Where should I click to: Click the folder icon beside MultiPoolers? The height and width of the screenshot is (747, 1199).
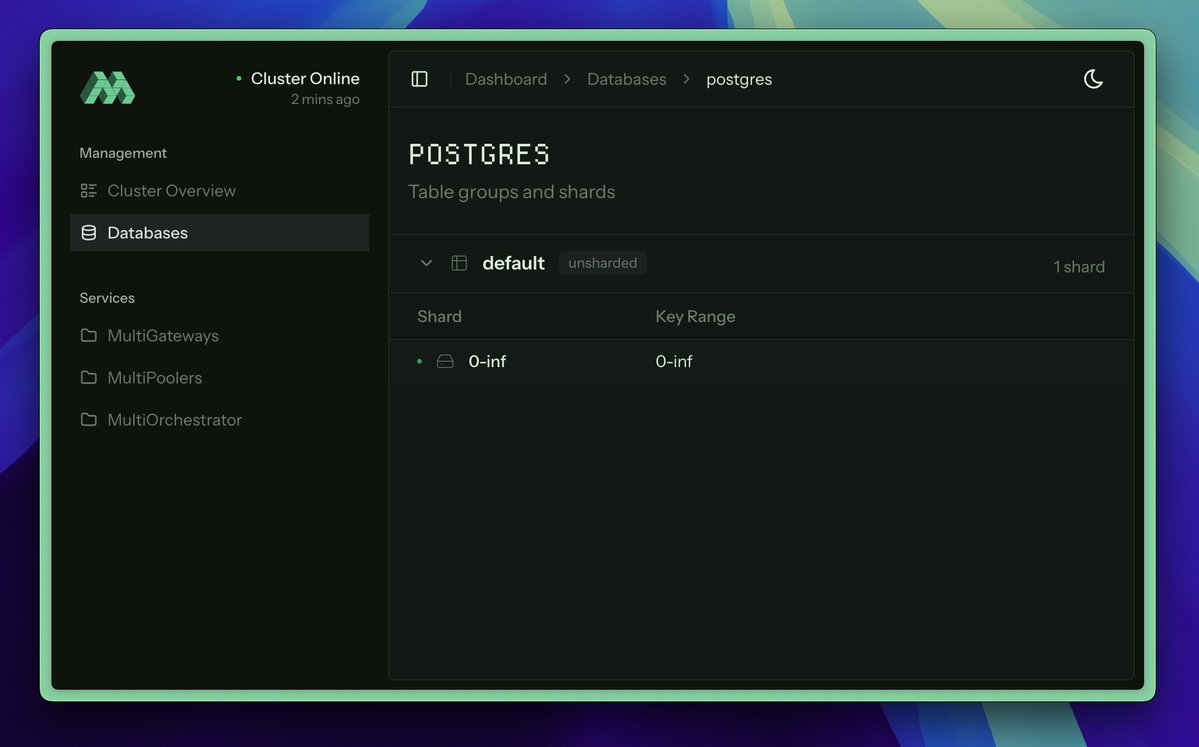(x=89, y=377)
